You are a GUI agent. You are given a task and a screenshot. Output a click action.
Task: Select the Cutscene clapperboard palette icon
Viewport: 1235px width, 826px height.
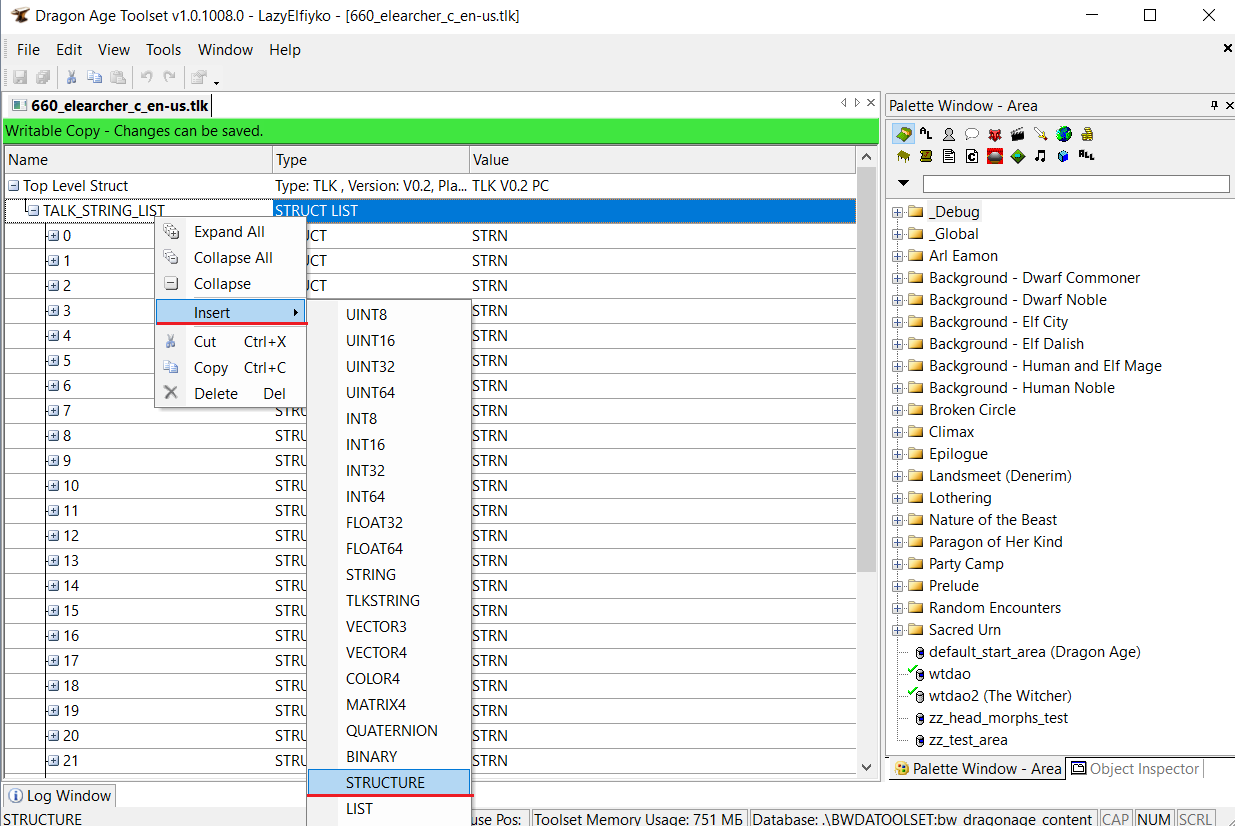pos(1017,134)
